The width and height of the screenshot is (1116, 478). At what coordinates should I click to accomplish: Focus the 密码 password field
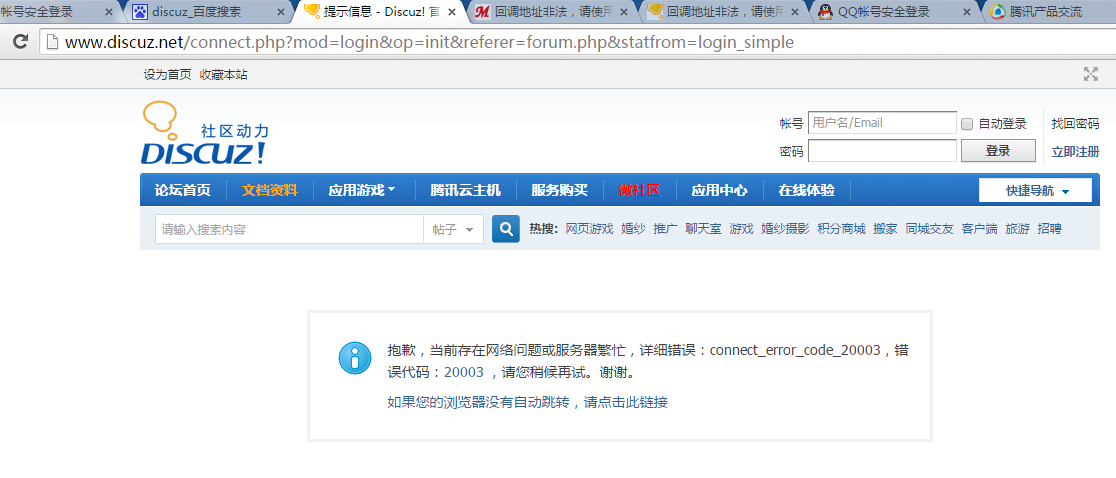(x=883, y=151)
